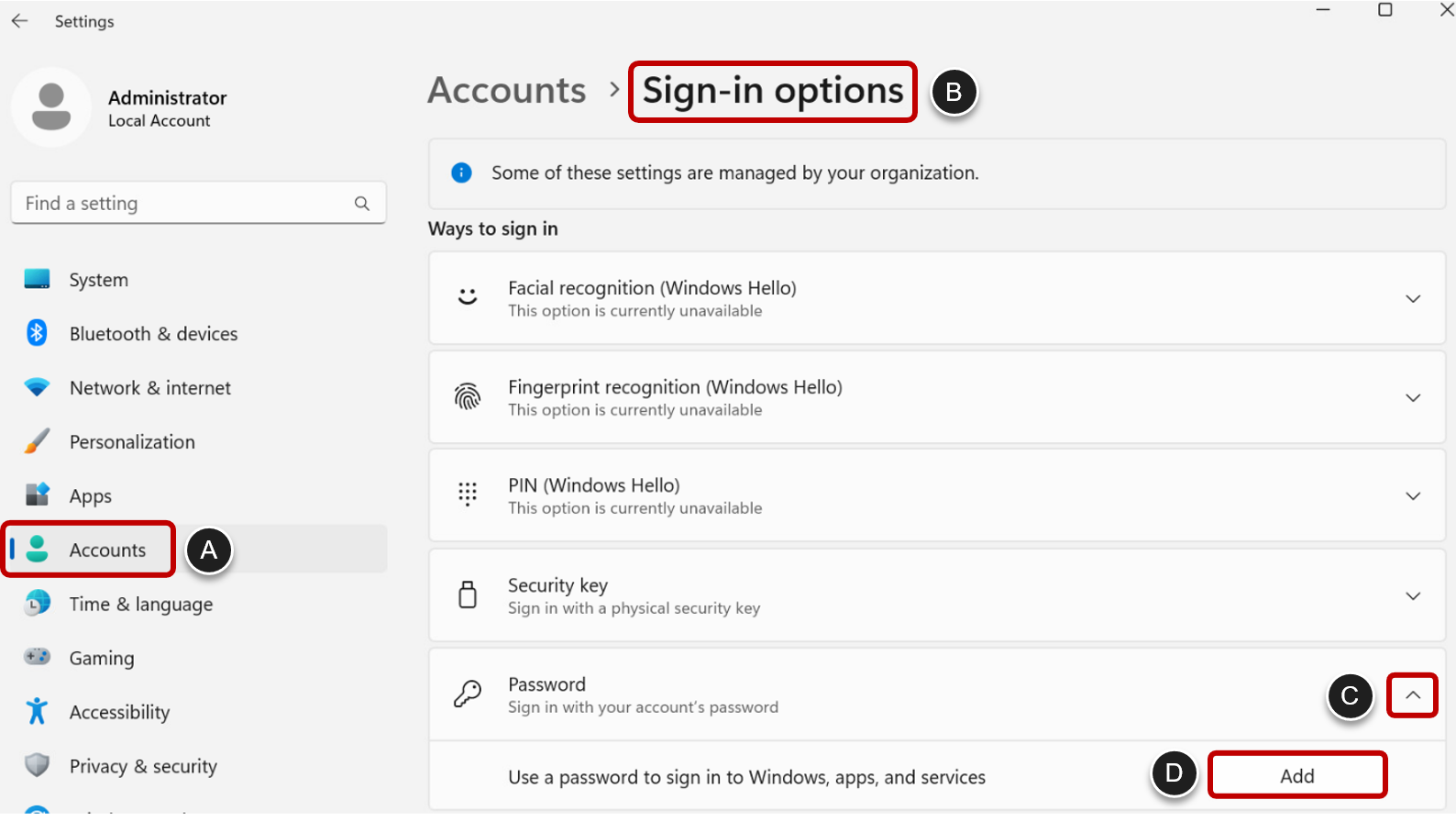The width and height of the screenshot is (1456, 833).
Task: Click the PIN keypad dots icon
Action: (x=468, y=494)
